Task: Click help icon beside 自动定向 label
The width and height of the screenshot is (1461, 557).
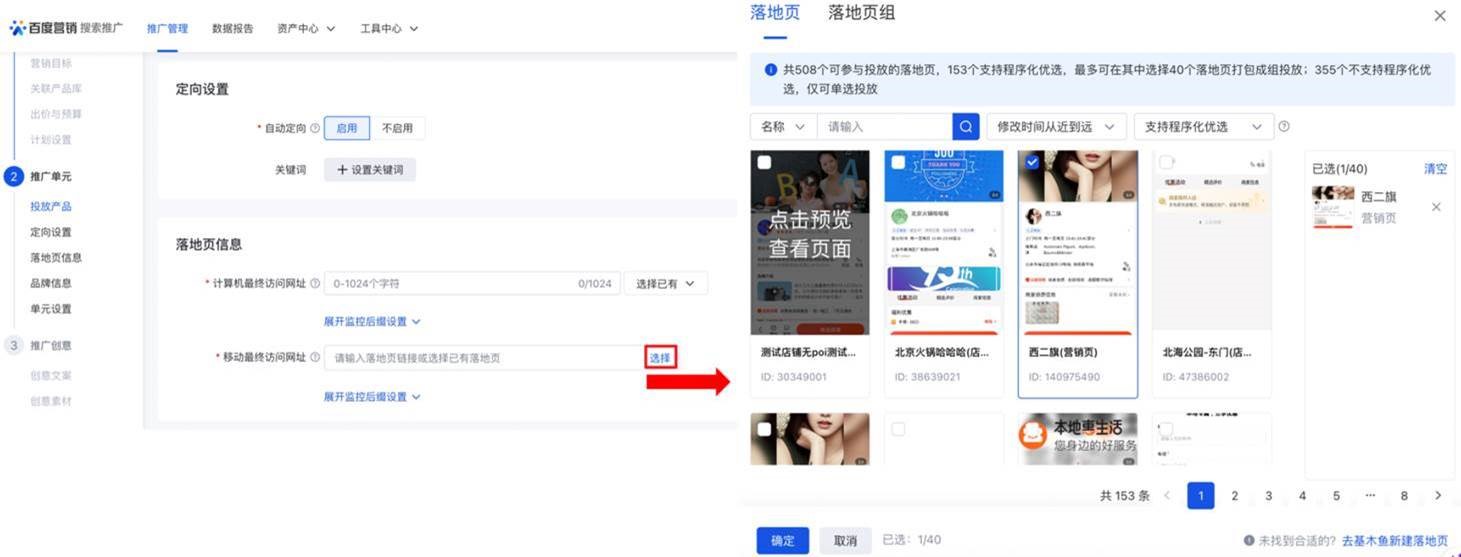Action: tap(315, 129)
